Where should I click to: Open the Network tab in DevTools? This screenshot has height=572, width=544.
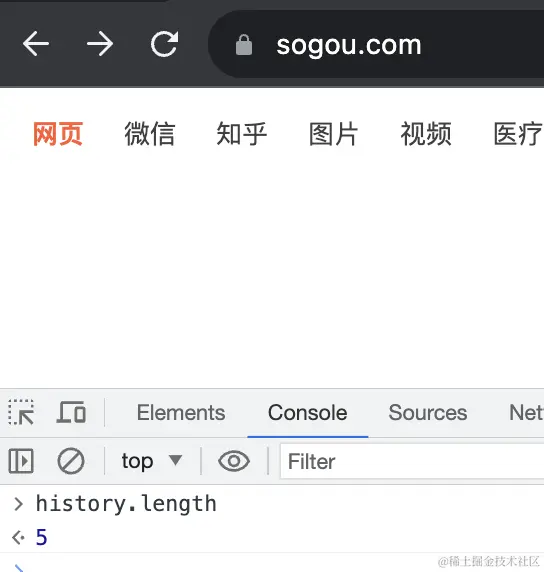click(526, 413)
